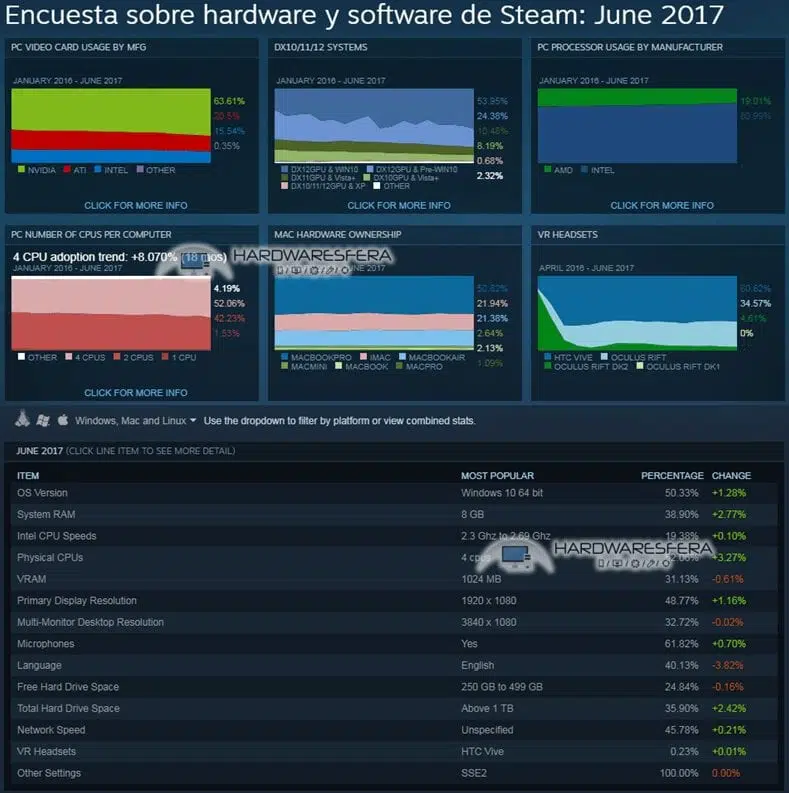
Task: Open the VR Headsets table line item
Action: click(x=393, y=752)
